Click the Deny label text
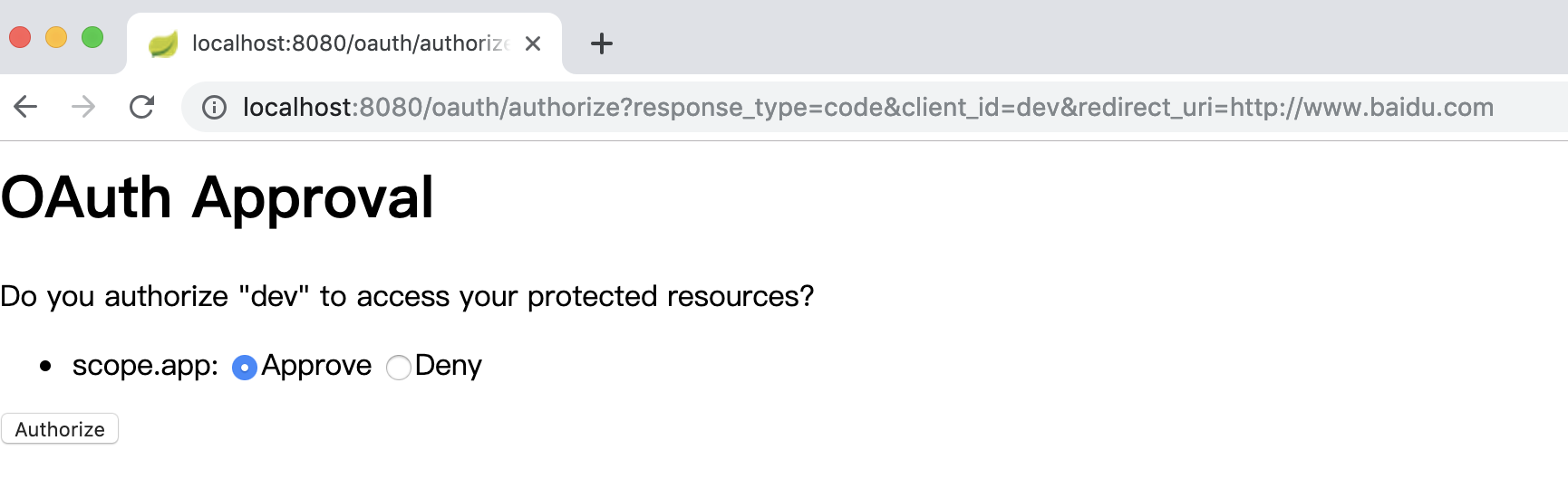The image size is (1568, 498). [x=448, y=365]
